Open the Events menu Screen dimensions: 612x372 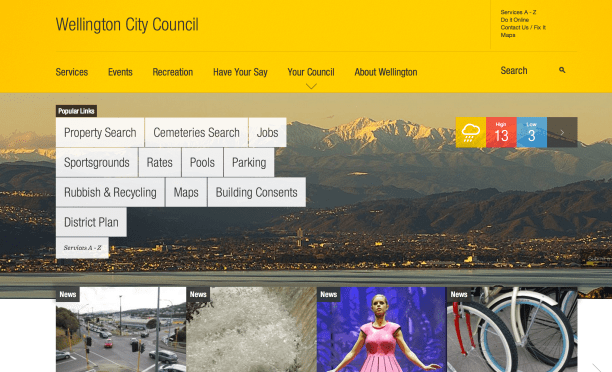pos(120,72)
